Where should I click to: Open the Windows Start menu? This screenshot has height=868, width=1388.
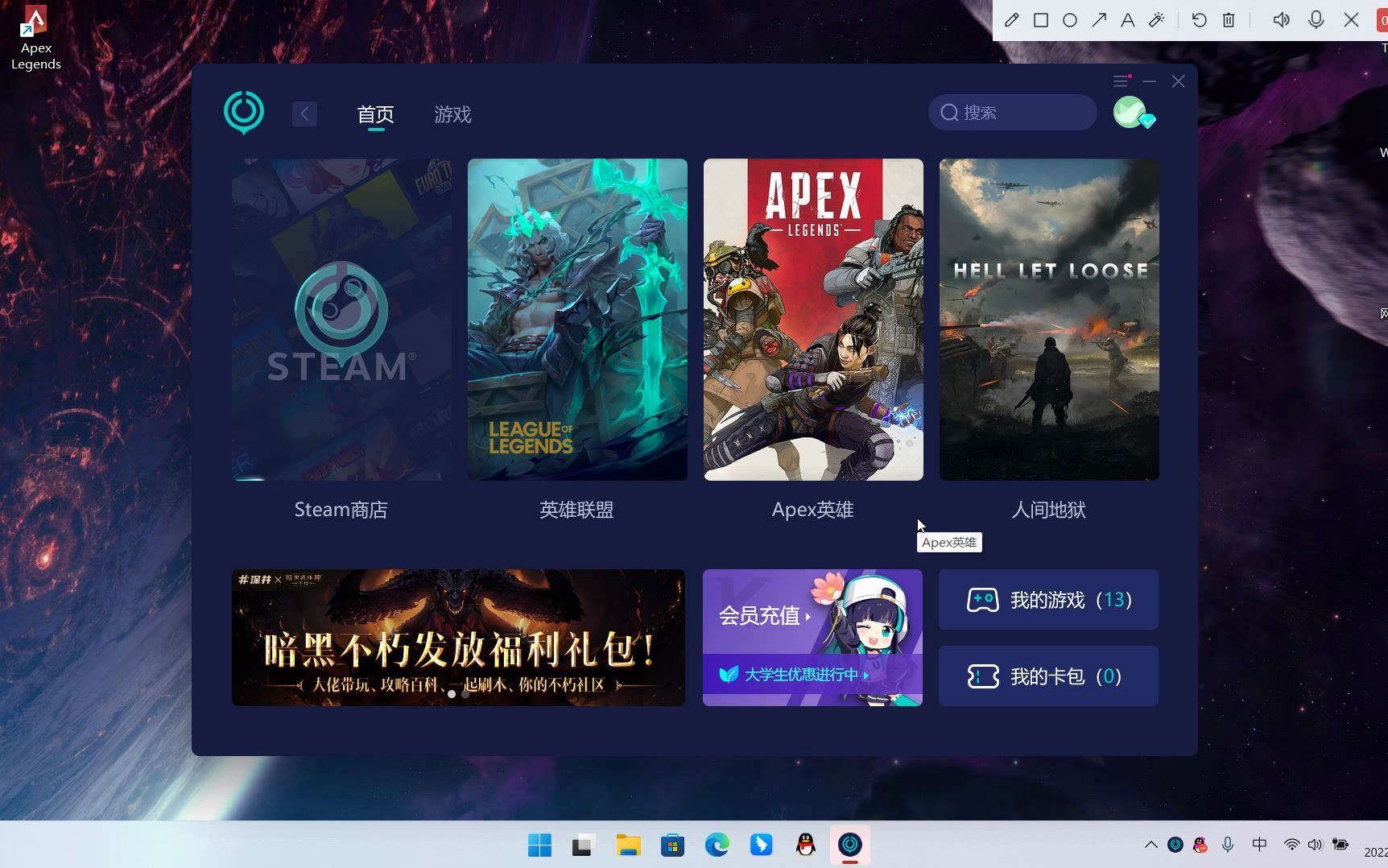(539, 845)
